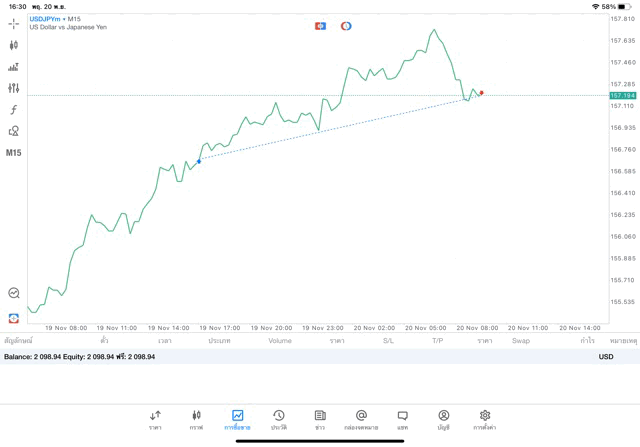Activate the crosshair cursor tool

pos(13,23)
